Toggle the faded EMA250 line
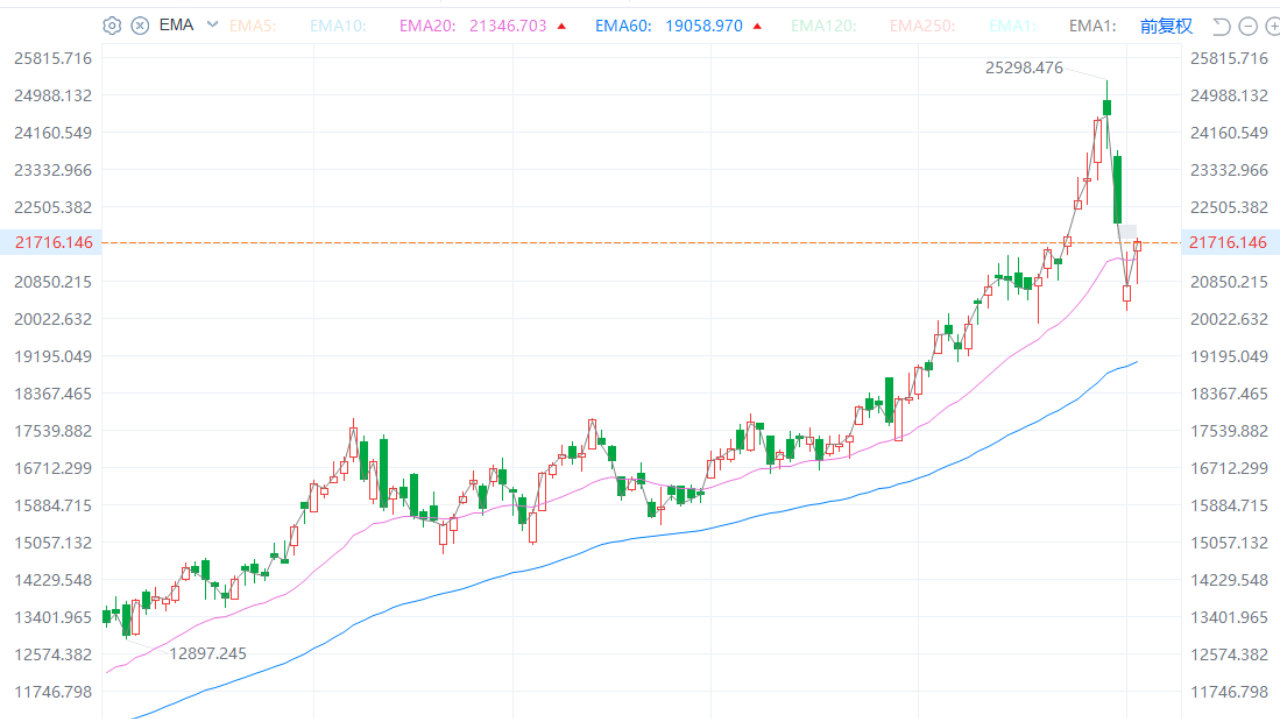The height and width of the screenshot is (719, 1280). pyautogui.click(x=922, y=26)
